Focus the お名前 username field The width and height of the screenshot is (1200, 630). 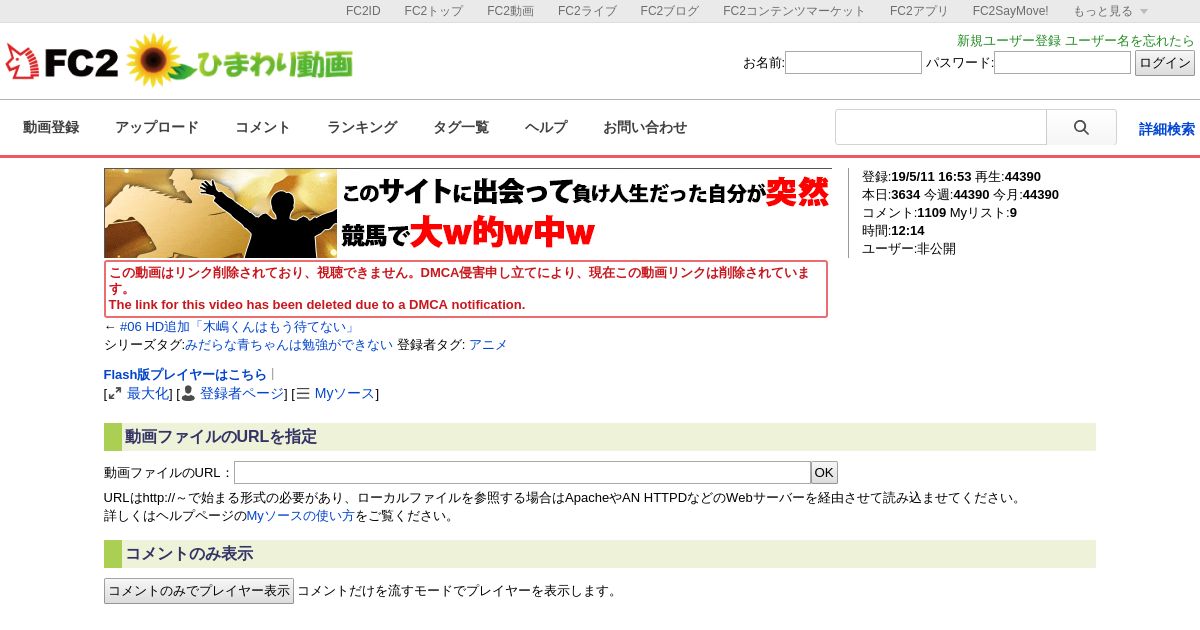coord(854,63)
